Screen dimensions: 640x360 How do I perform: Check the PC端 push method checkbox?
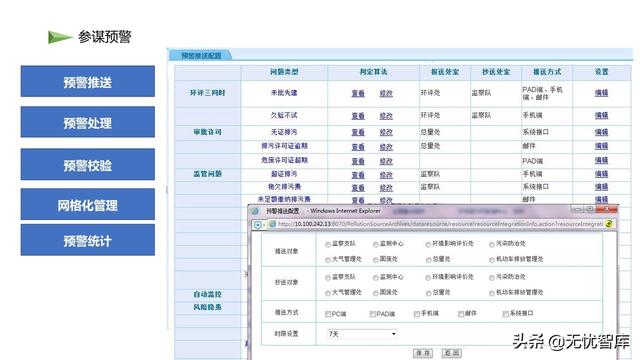point(328,314)
